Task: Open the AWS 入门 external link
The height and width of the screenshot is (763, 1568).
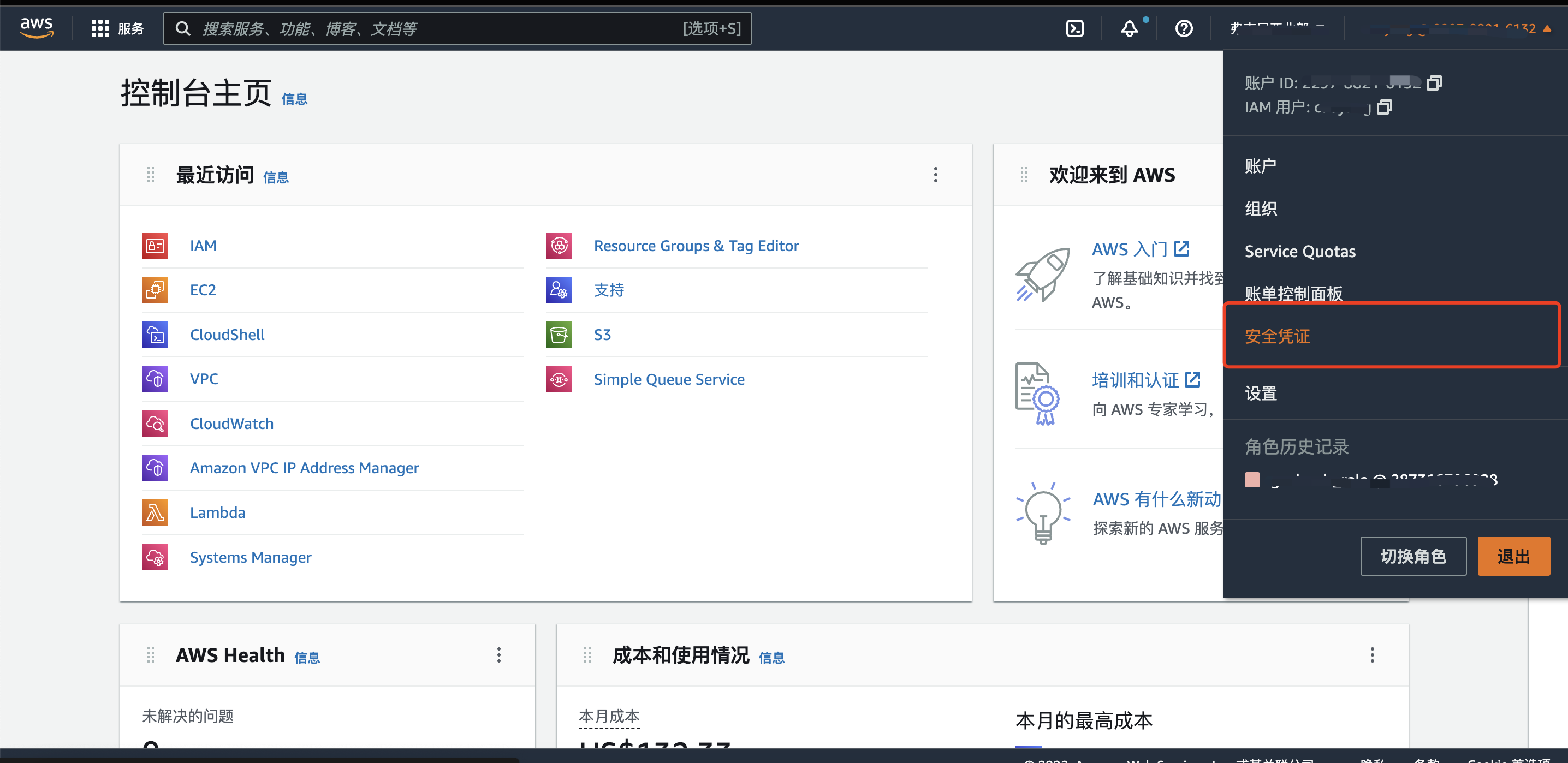Action: pyautogui.click(x=1140, y=249)
